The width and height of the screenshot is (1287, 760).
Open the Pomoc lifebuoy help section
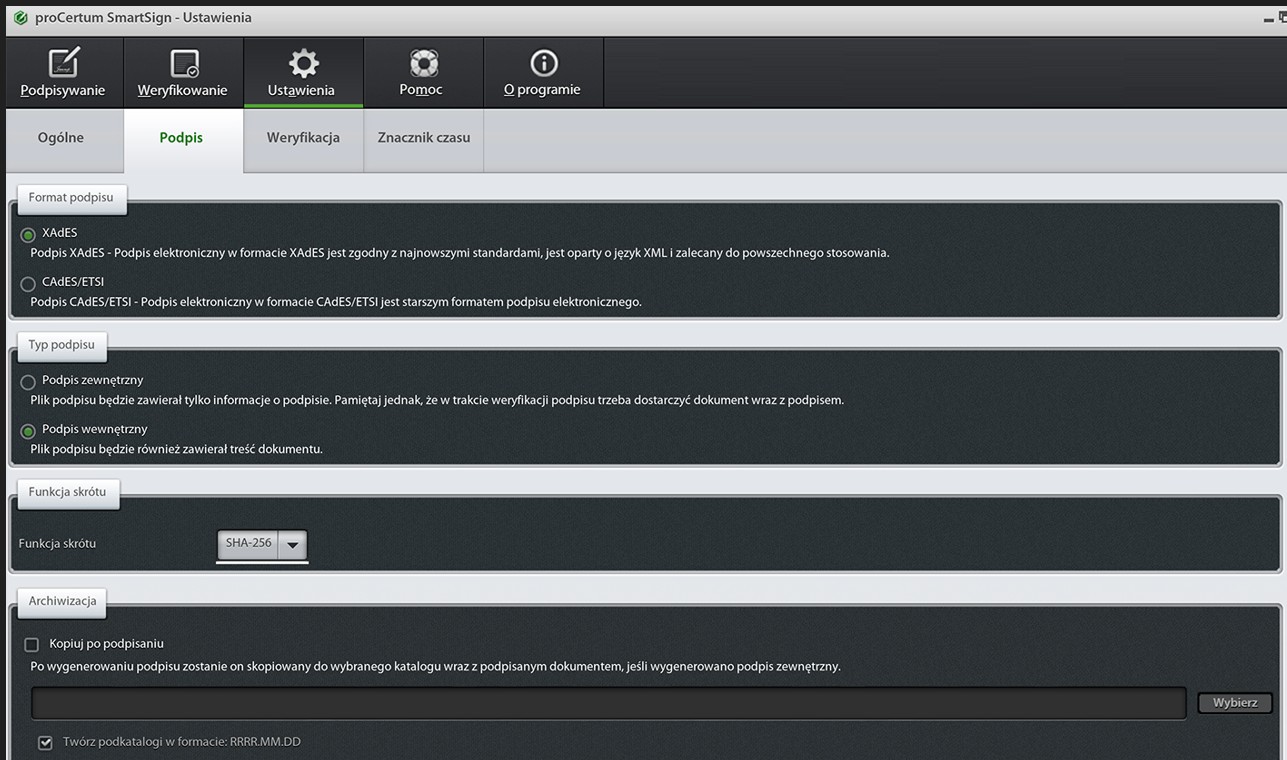pos(423,72)
